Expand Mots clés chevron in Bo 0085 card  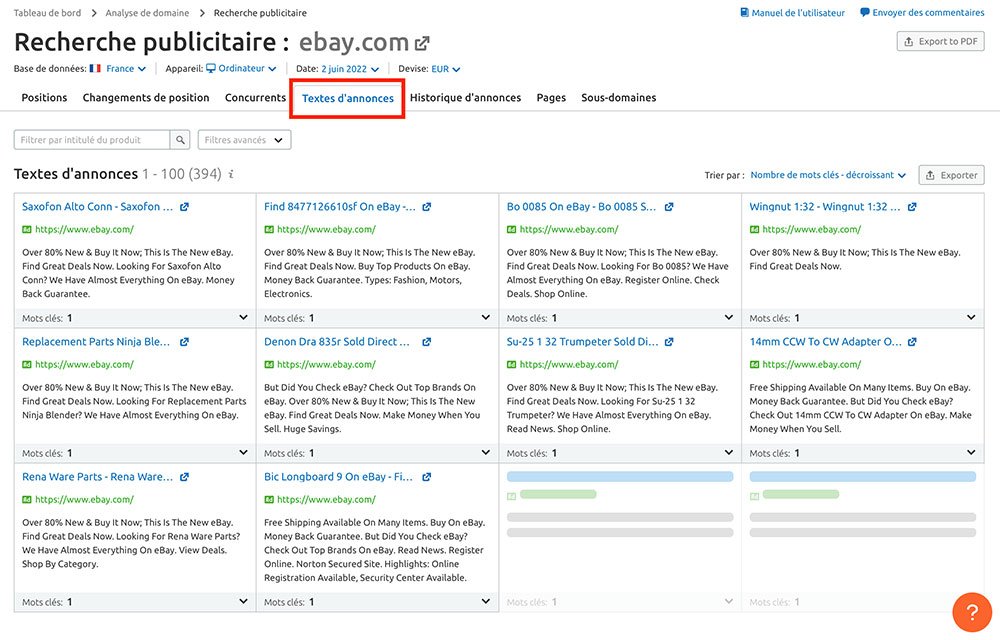[728, 317]
